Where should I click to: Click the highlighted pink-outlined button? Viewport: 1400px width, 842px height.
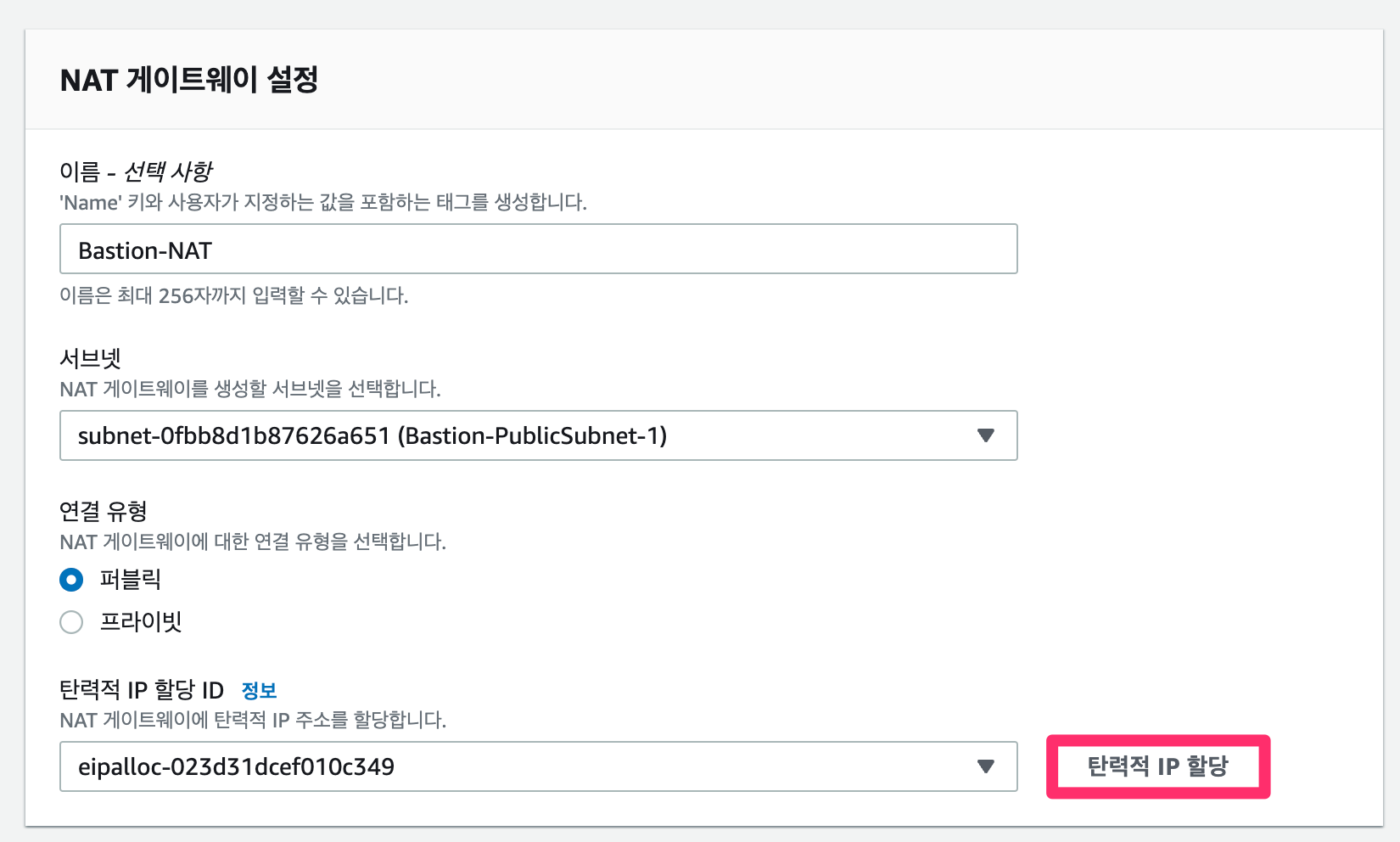[1157, 766]
